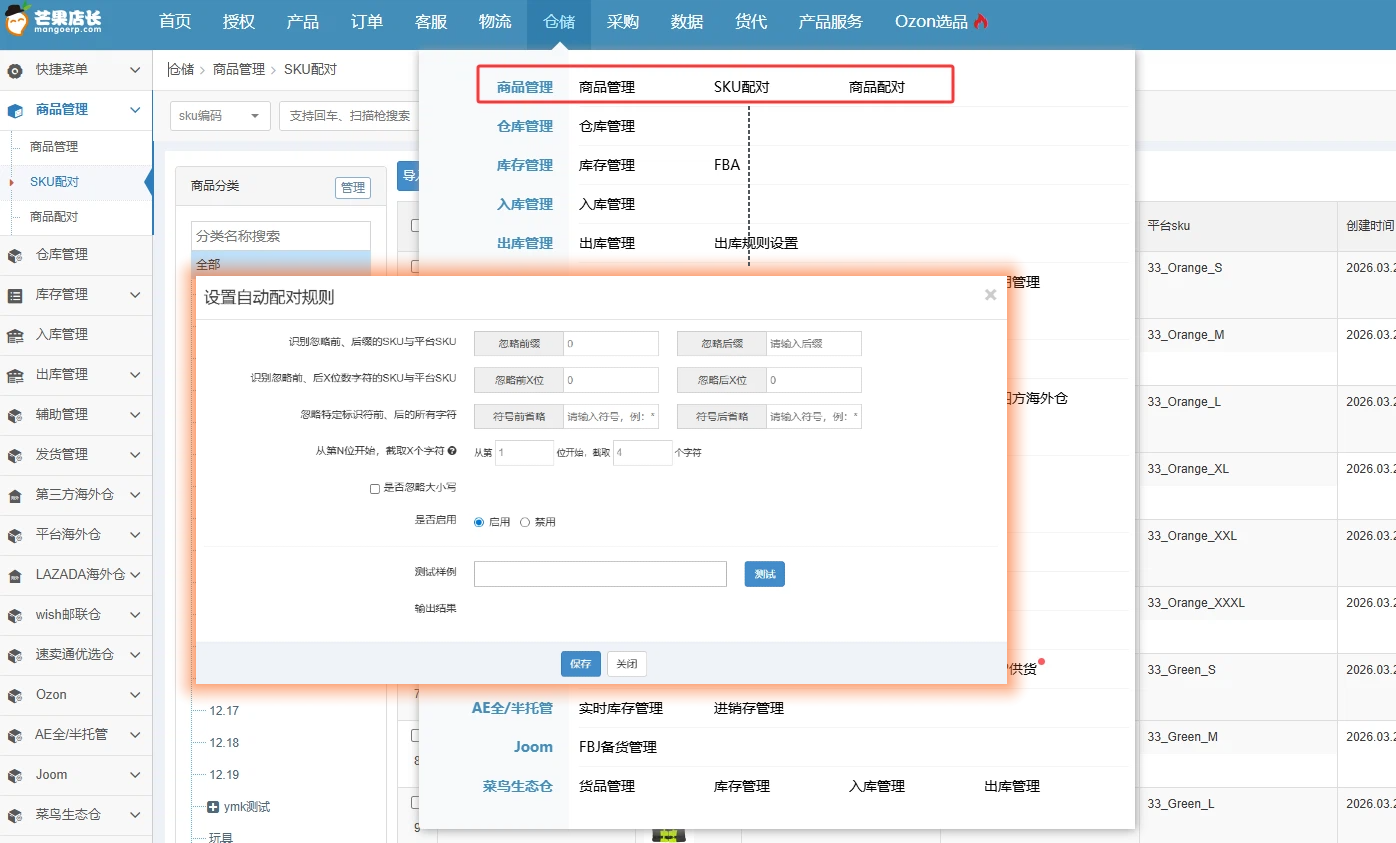Image resolution: width=1396 pixels, height=843 pixels.
Task: Click the 快捷菜单 gear icon in sidebar
Action: [15, 71]
